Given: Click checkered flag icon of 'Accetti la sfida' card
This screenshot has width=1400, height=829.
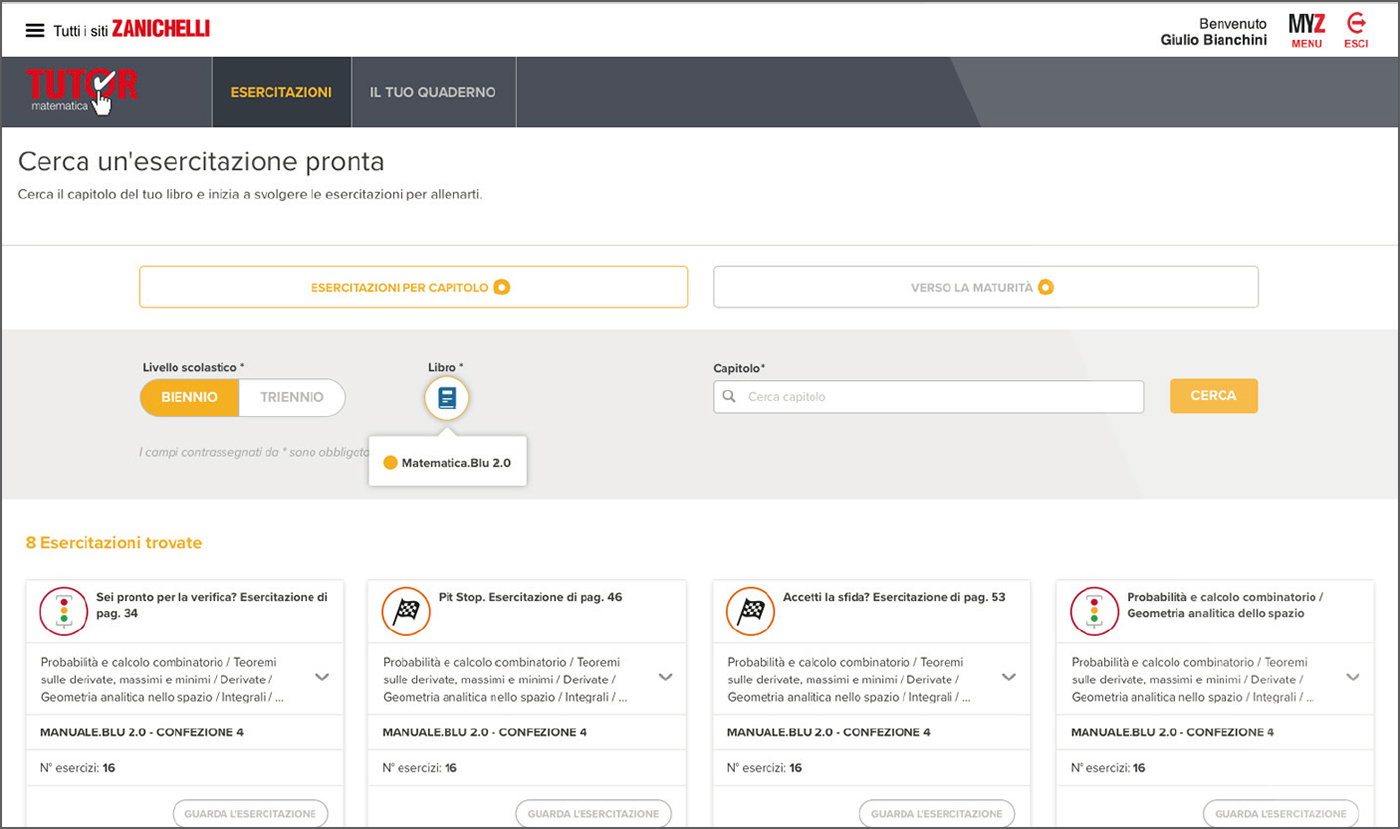Looking at the screenshot, I should click(x=750, y=610).
